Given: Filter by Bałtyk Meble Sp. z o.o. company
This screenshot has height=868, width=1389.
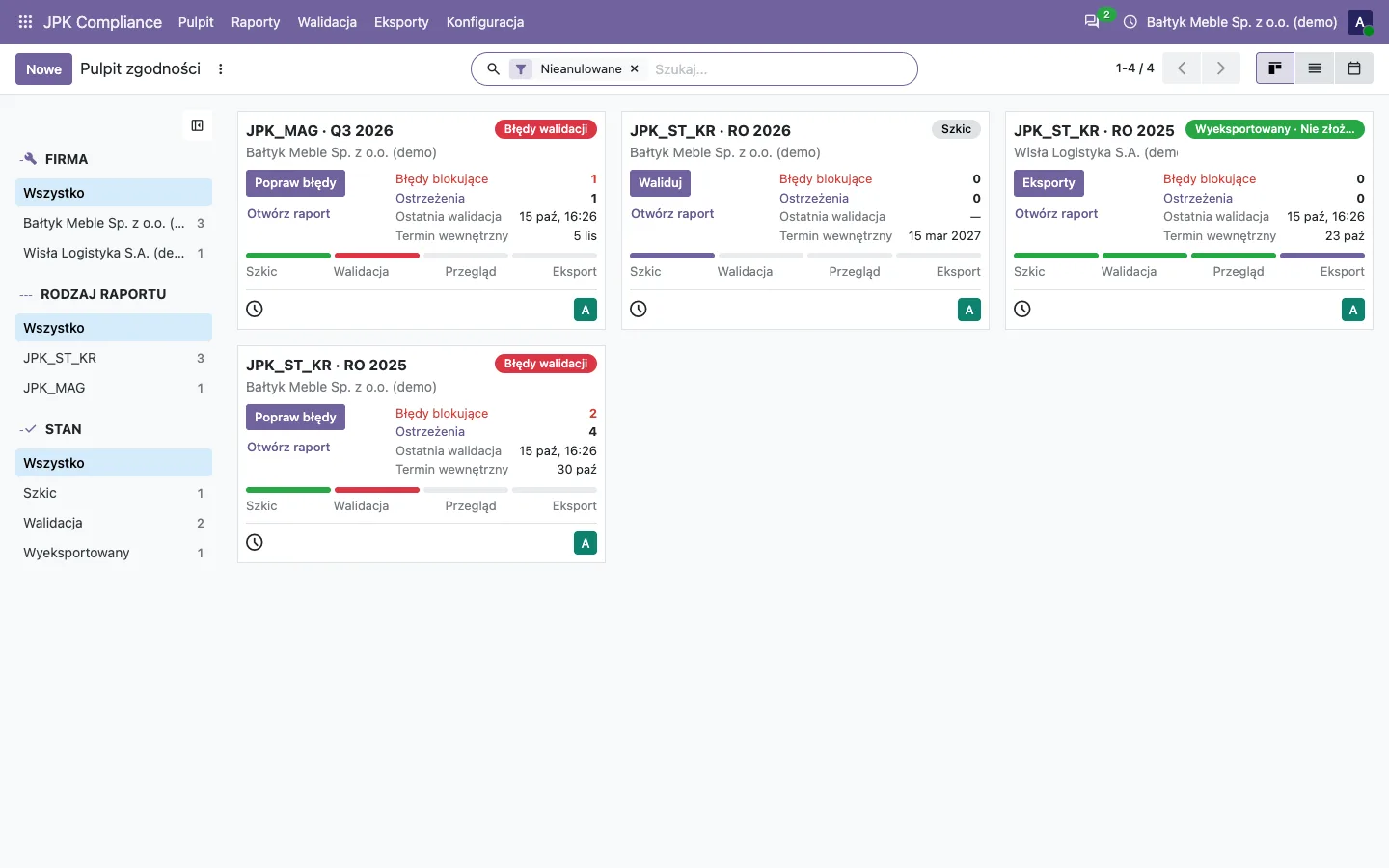Looking at the screenshot, I should (x=114, y=223).
